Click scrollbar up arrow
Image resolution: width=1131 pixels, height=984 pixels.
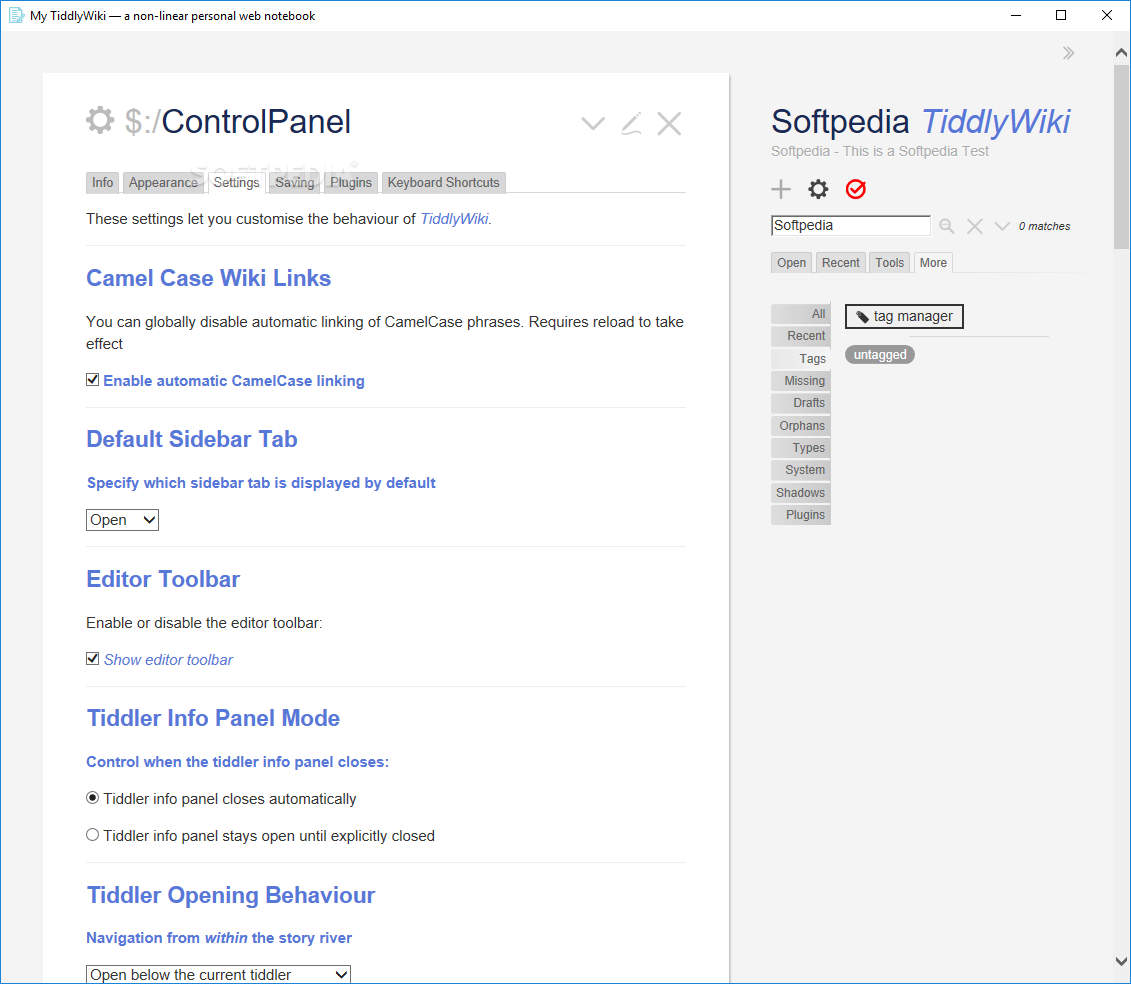click(1121, 52)
